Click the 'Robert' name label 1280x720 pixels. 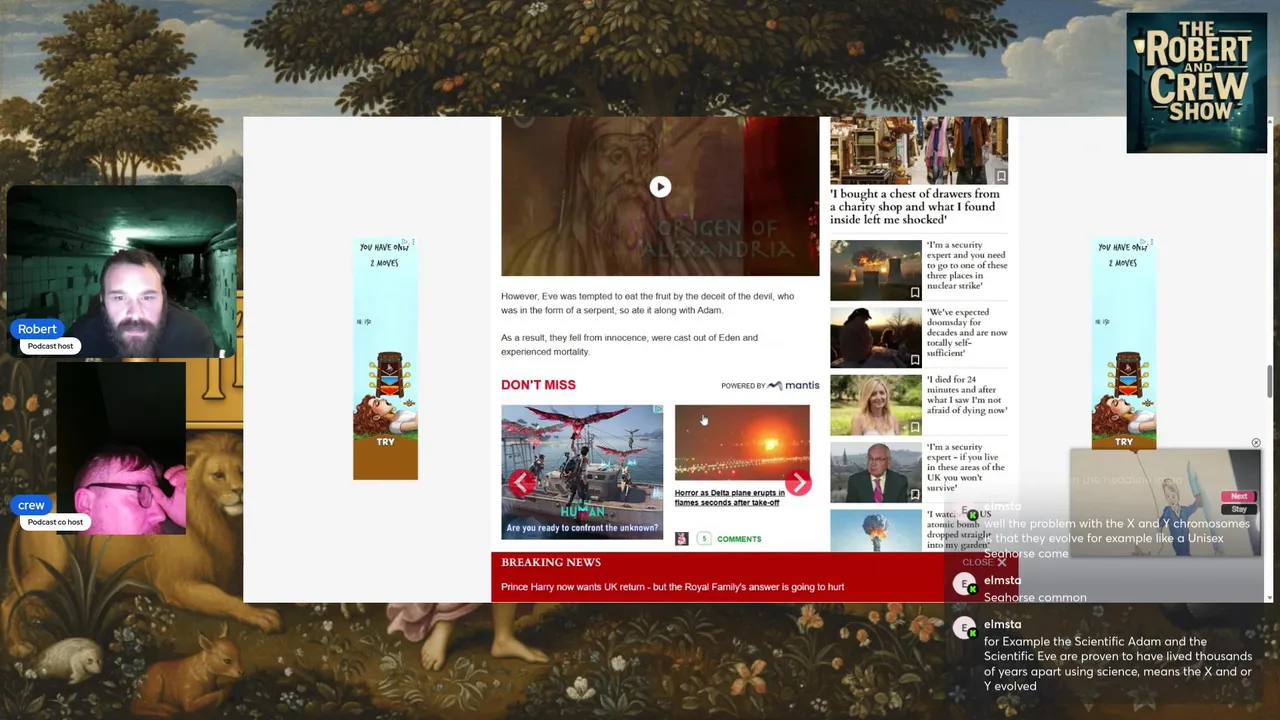coord(37,329)
